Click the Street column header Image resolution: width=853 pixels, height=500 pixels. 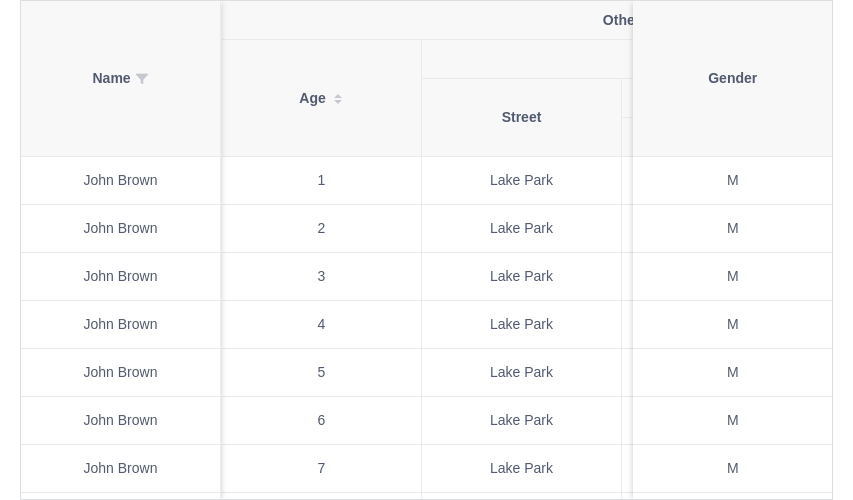[x=521, y=118]
